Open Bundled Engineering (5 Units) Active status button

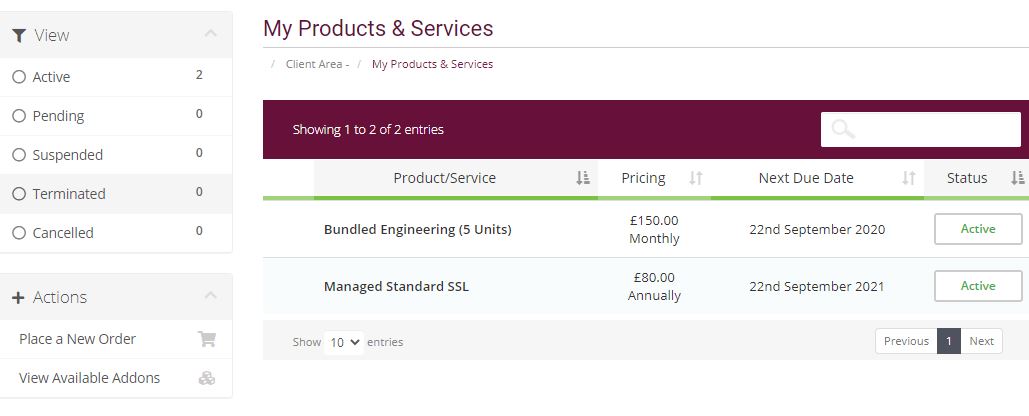tap(978, 229)
